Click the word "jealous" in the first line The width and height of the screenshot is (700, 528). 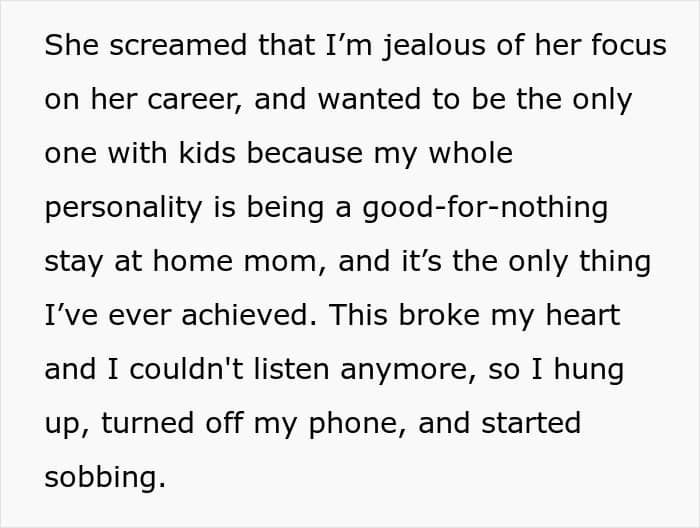434,47
